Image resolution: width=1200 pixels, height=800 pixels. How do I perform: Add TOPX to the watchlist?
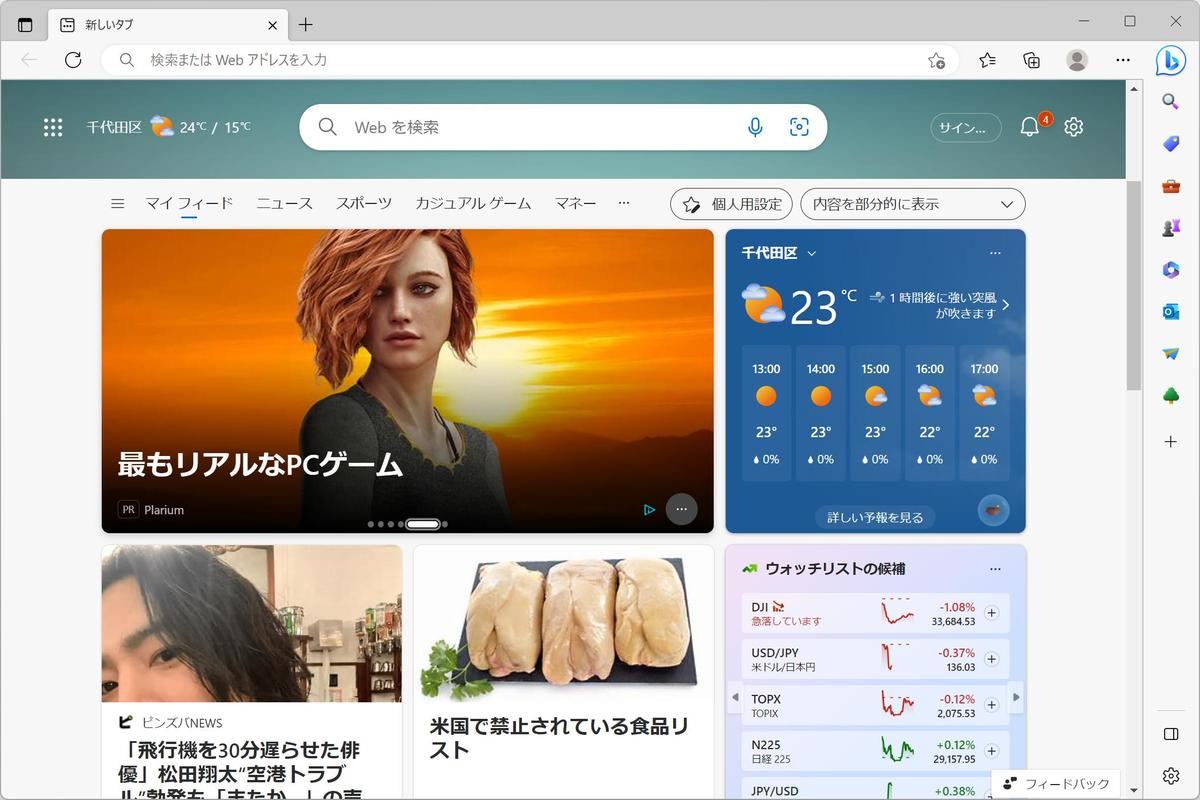(992, 705)
